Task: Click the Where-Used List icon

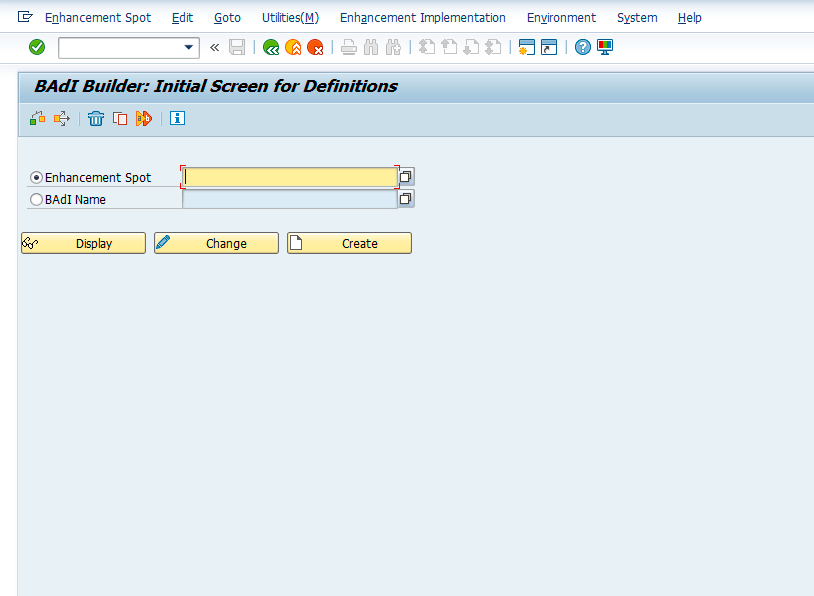Action: point(62,119)
